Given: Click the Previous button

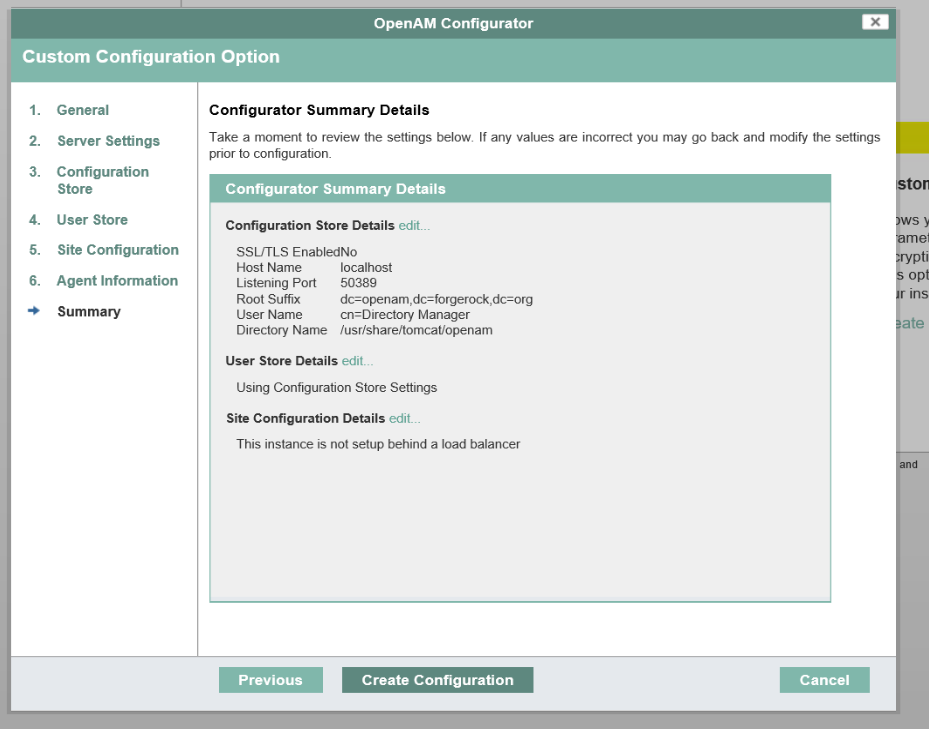Looking at the screenshot, I should [x=271, y=680].
